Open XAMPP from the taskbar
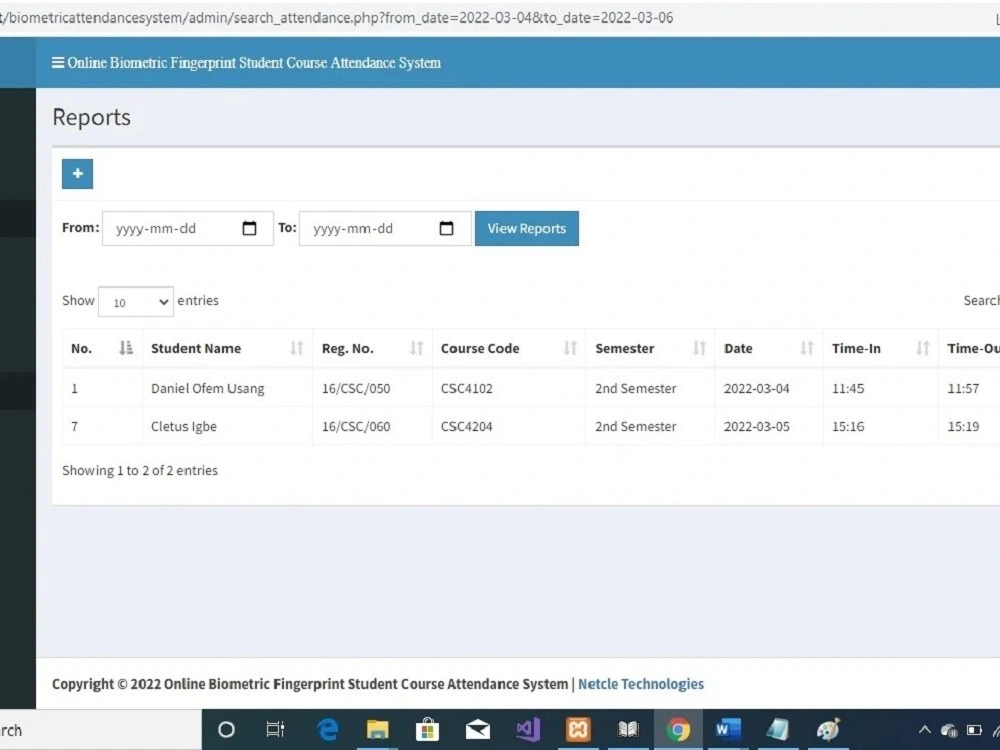Image resolution: width=1000 pixels, height=750 pixels. tap(578, 729)
